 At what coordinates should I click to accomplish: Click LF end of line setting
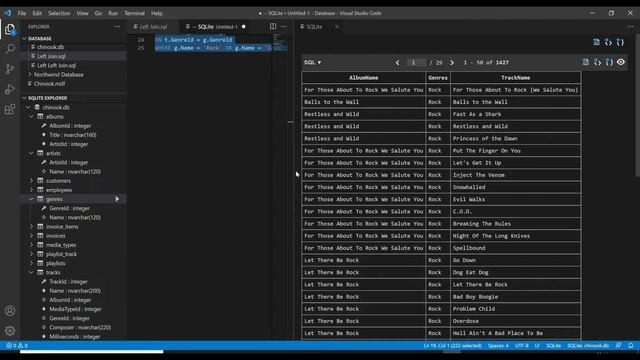pos(537,345)
